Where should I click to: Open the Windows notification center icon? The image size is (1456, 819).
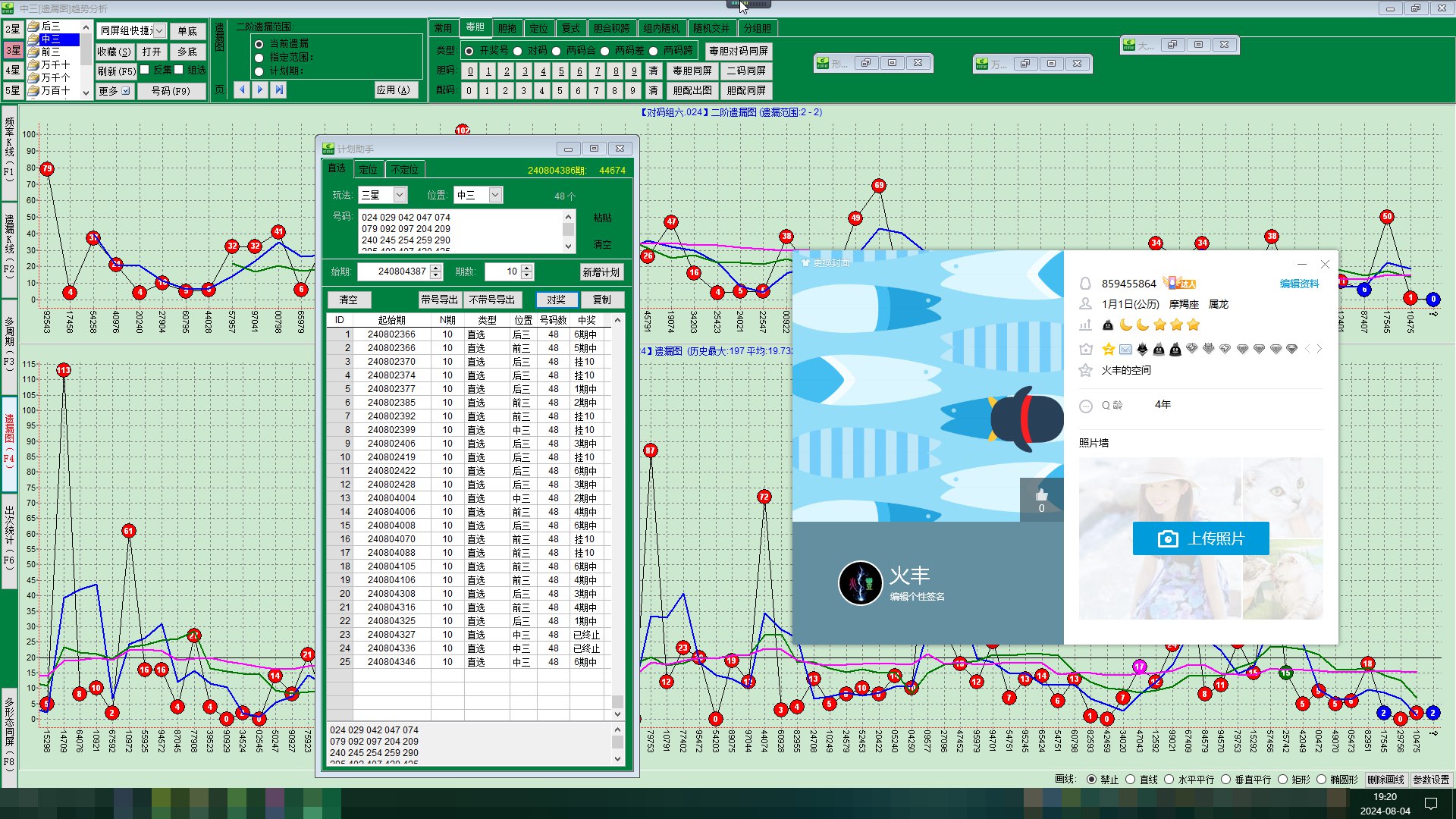1431,804
